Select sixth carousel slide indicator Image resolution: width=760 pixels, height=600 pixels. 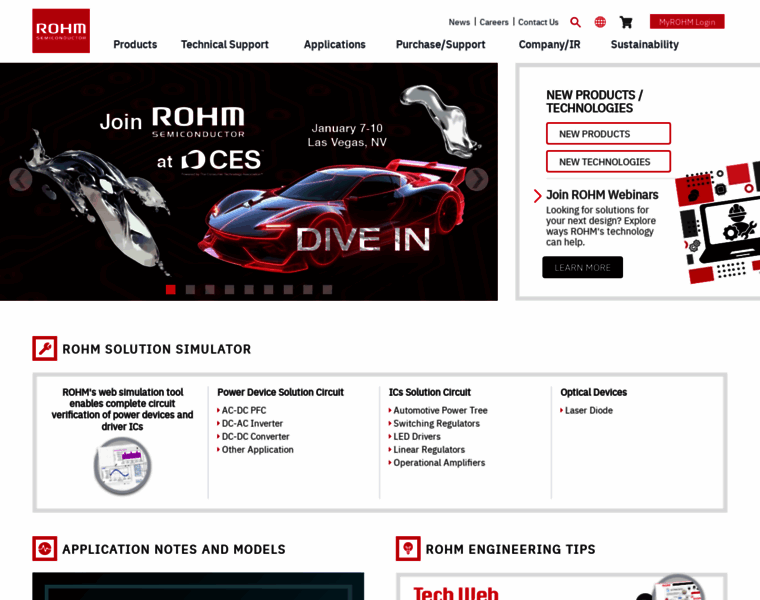[269, 289]
